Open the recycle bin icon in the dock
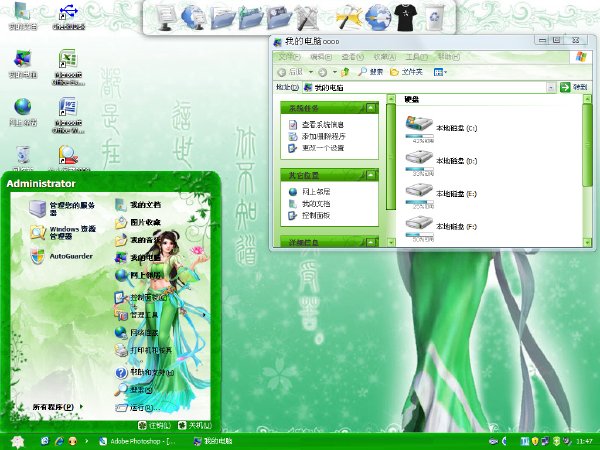600x450 pixels. 435,18
